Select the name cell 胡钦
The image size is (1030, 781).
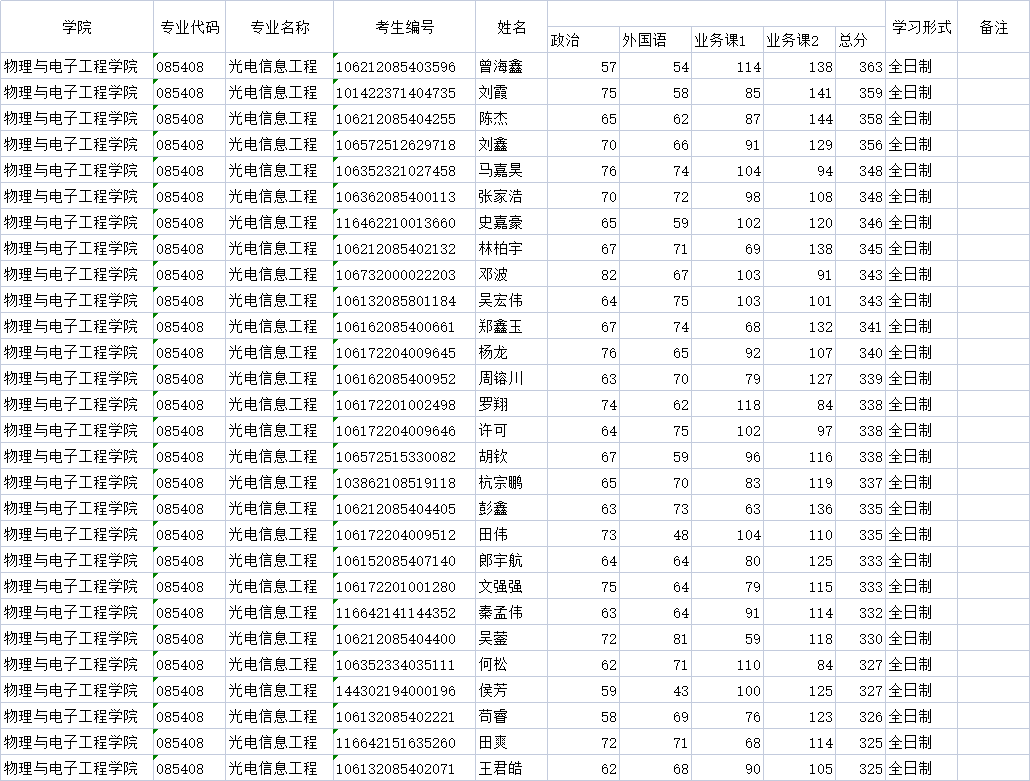511,457
